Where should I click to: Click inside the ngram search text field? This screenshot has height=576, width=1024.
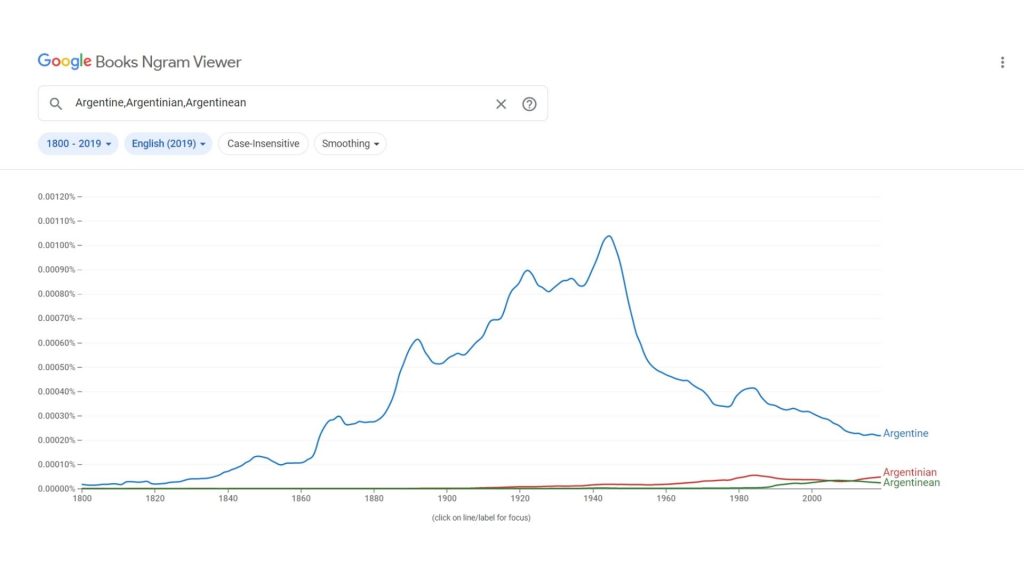280,104
